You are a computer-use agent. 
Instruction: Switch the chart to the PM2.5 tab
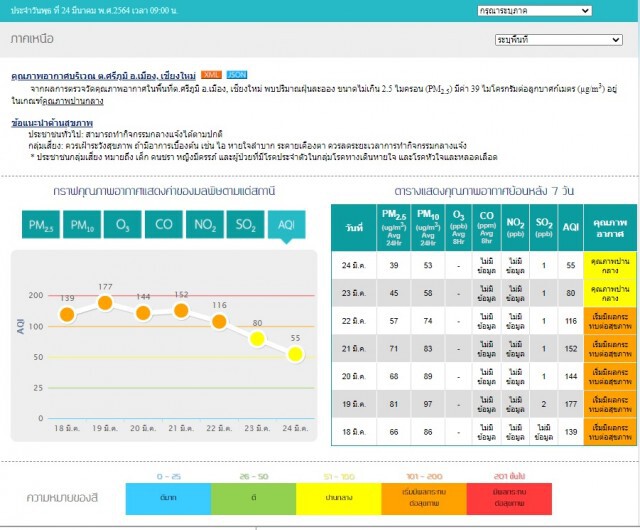[41, 224]
